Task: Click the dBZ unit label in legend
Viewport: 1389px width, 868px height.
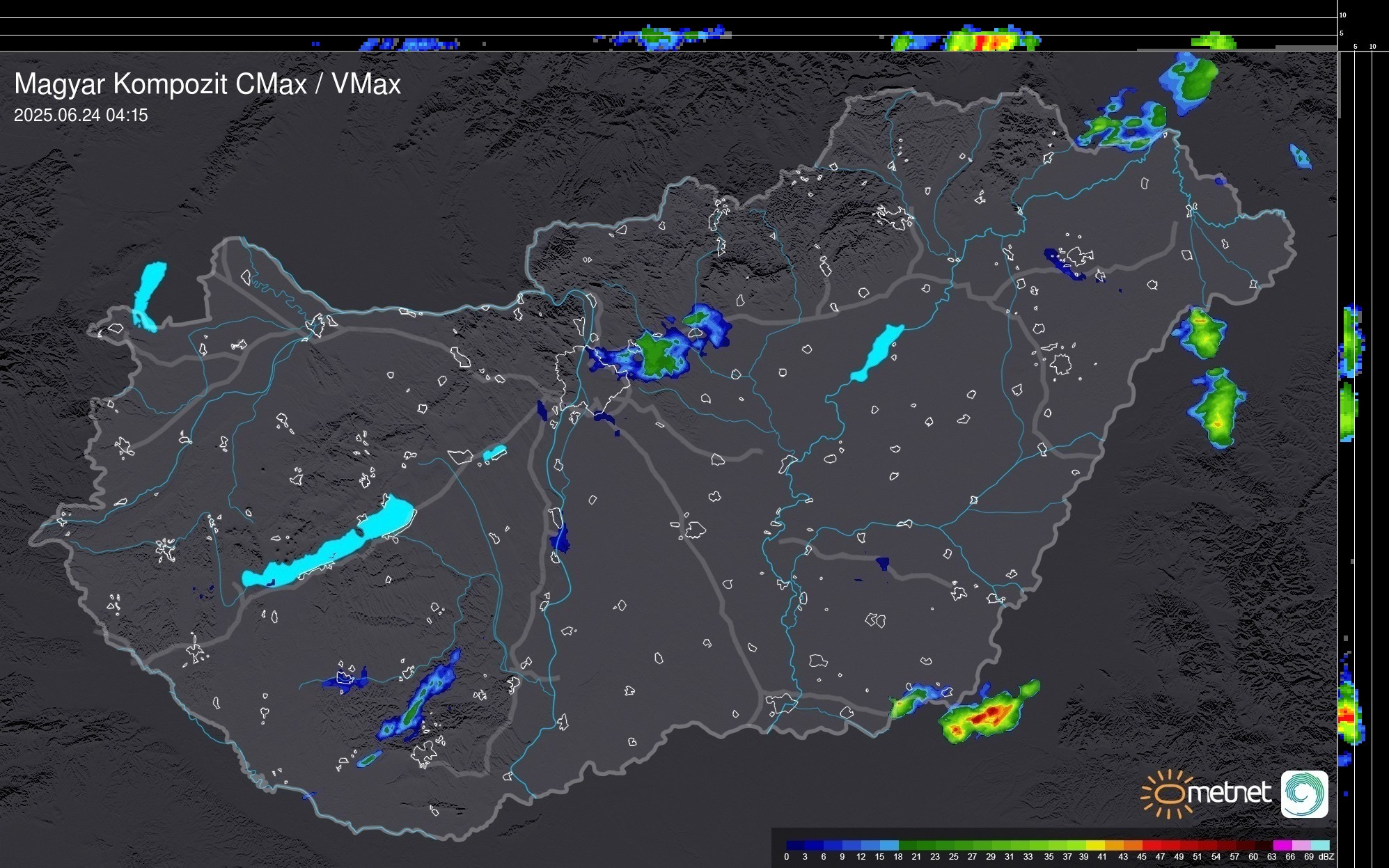Action: 1326,857
